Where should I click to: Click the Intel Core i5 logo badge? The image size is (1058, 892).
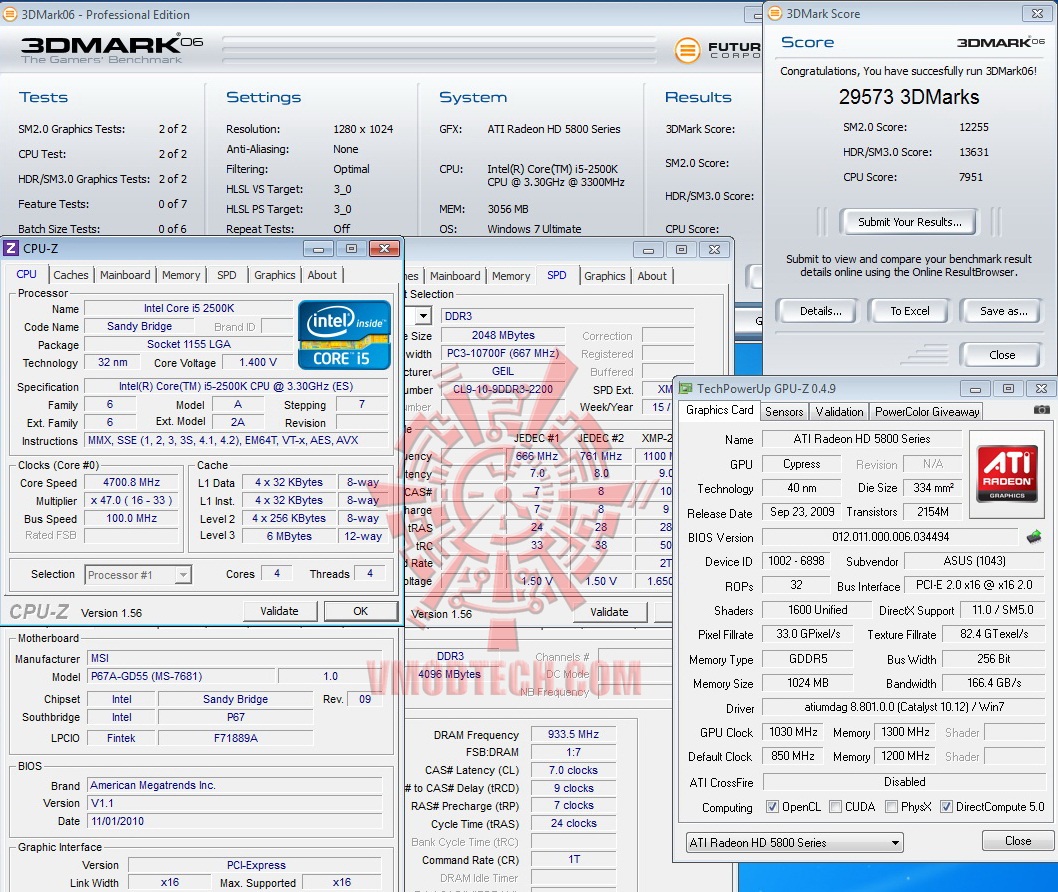tap(344, 335)
